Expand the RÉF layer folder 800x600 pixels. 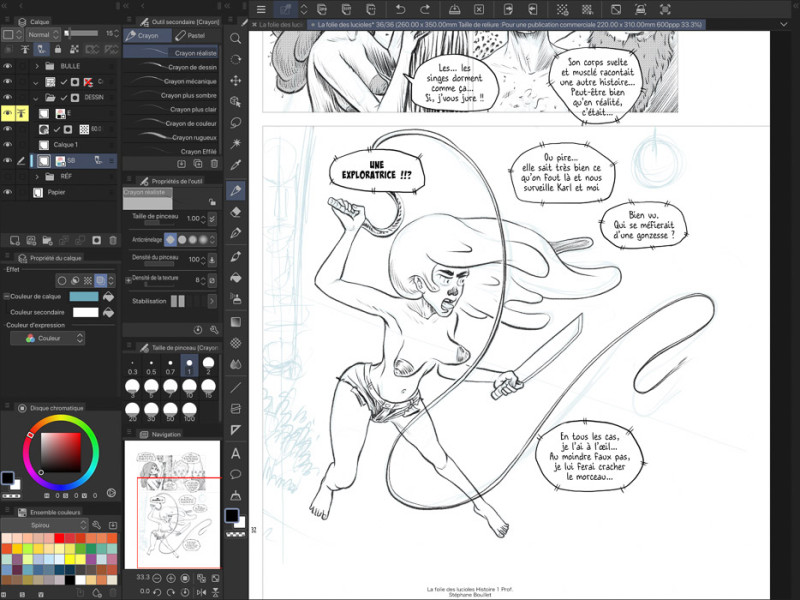tap(37, 176)
